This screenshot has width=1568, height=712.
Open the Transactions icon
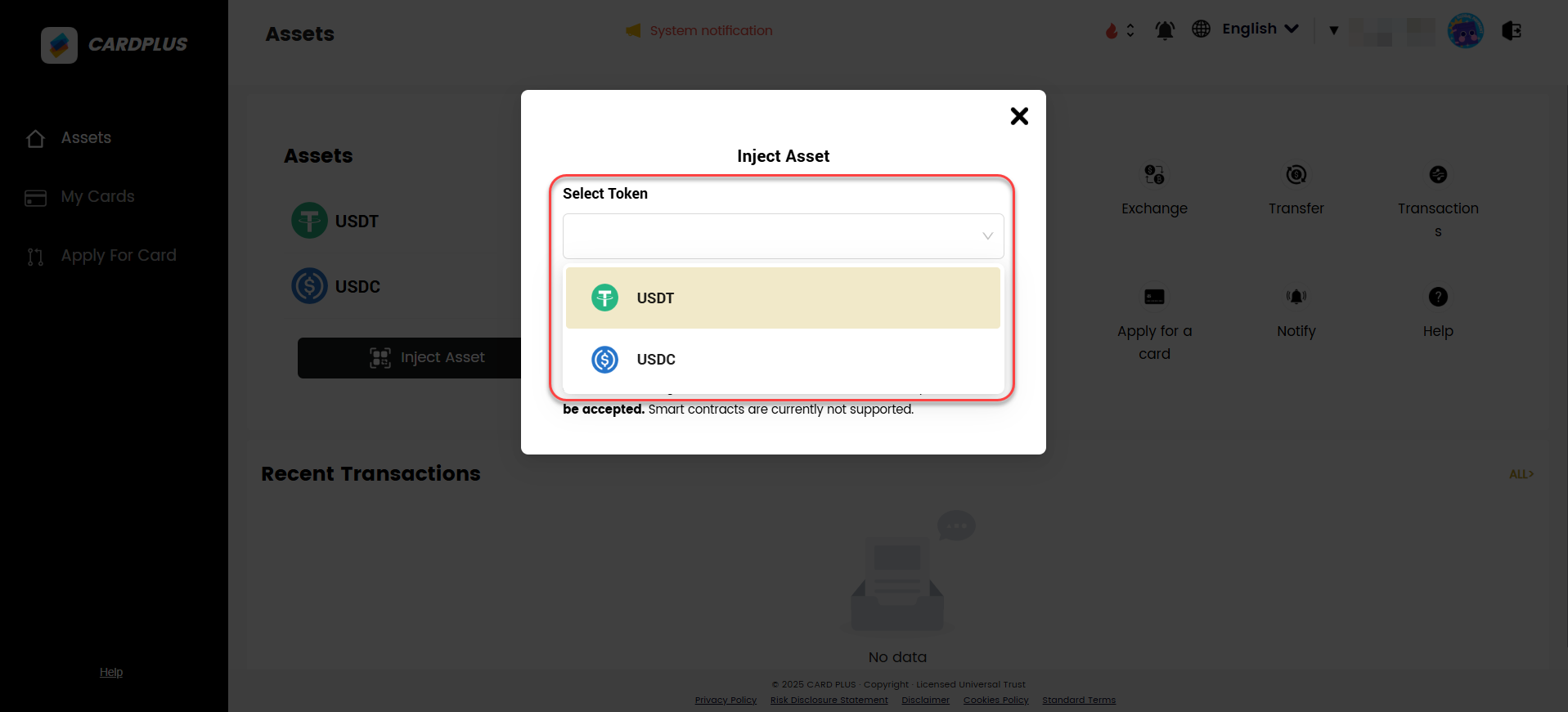pos(1437,175)
